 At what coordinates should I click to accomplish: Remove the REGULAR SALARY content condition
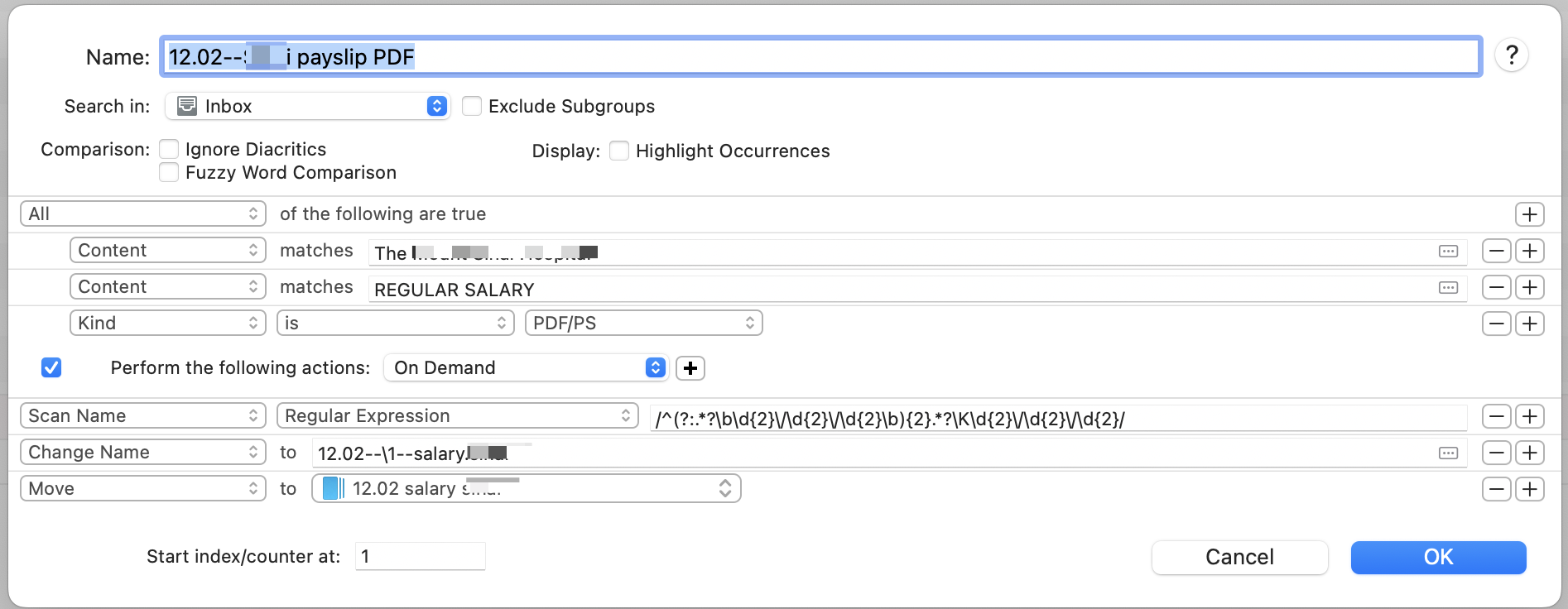1496,287
